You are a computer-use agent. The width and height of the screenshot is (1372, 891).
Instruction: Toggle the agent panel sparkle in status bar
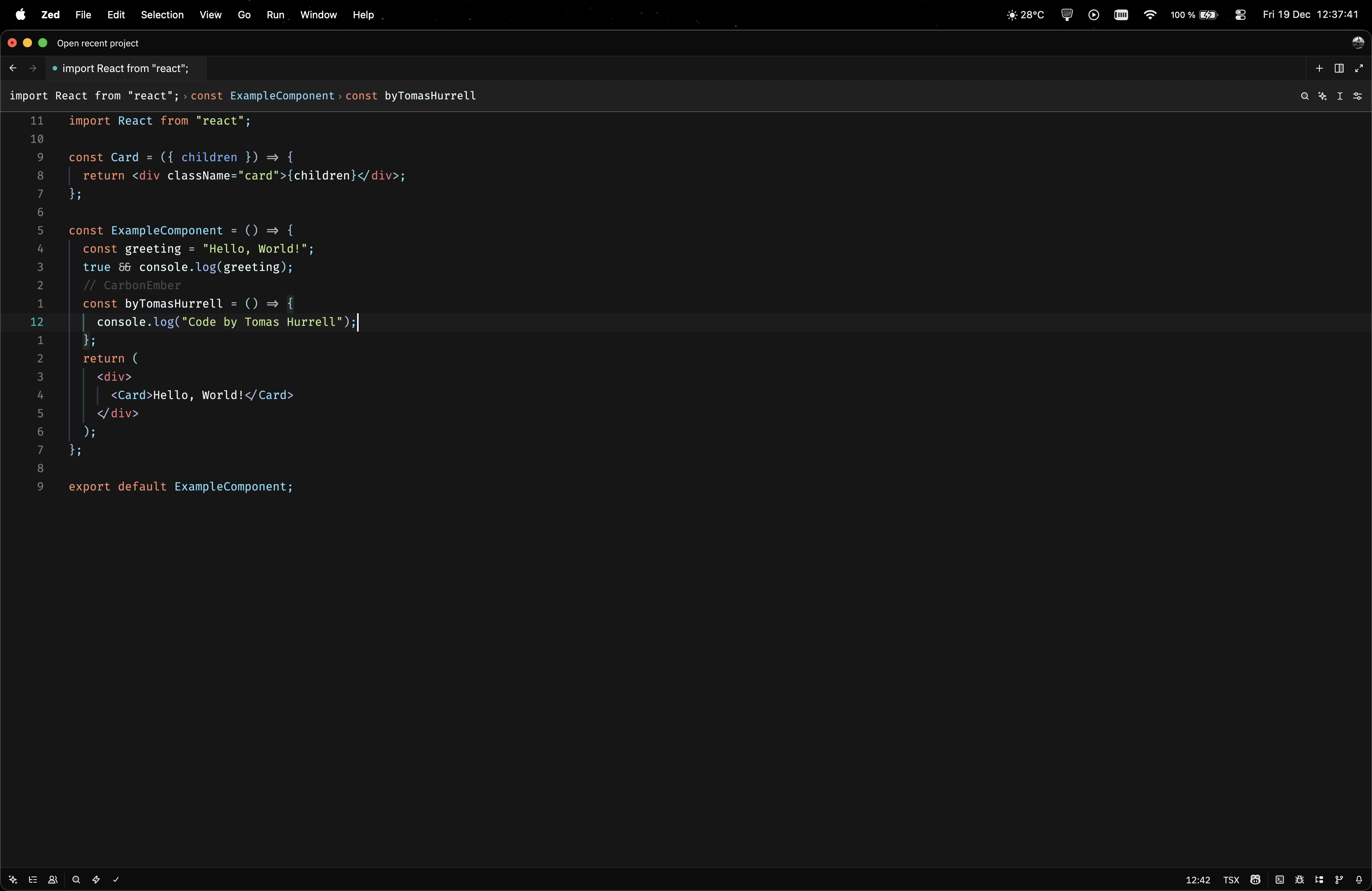pyautogui.click(x=13, y=880)
